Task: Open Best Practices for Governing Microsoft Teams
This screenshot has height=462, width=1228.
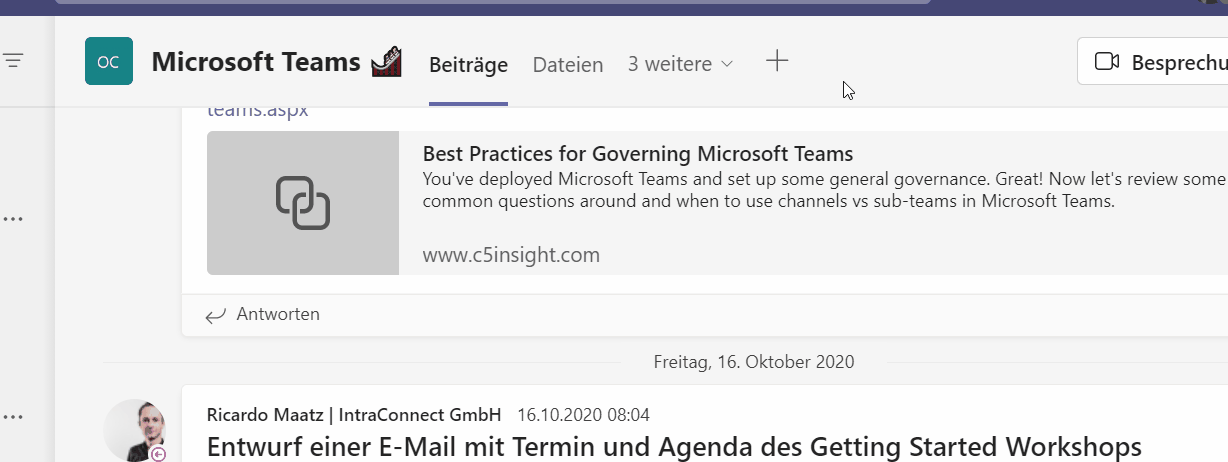Action: click(638, 154)
